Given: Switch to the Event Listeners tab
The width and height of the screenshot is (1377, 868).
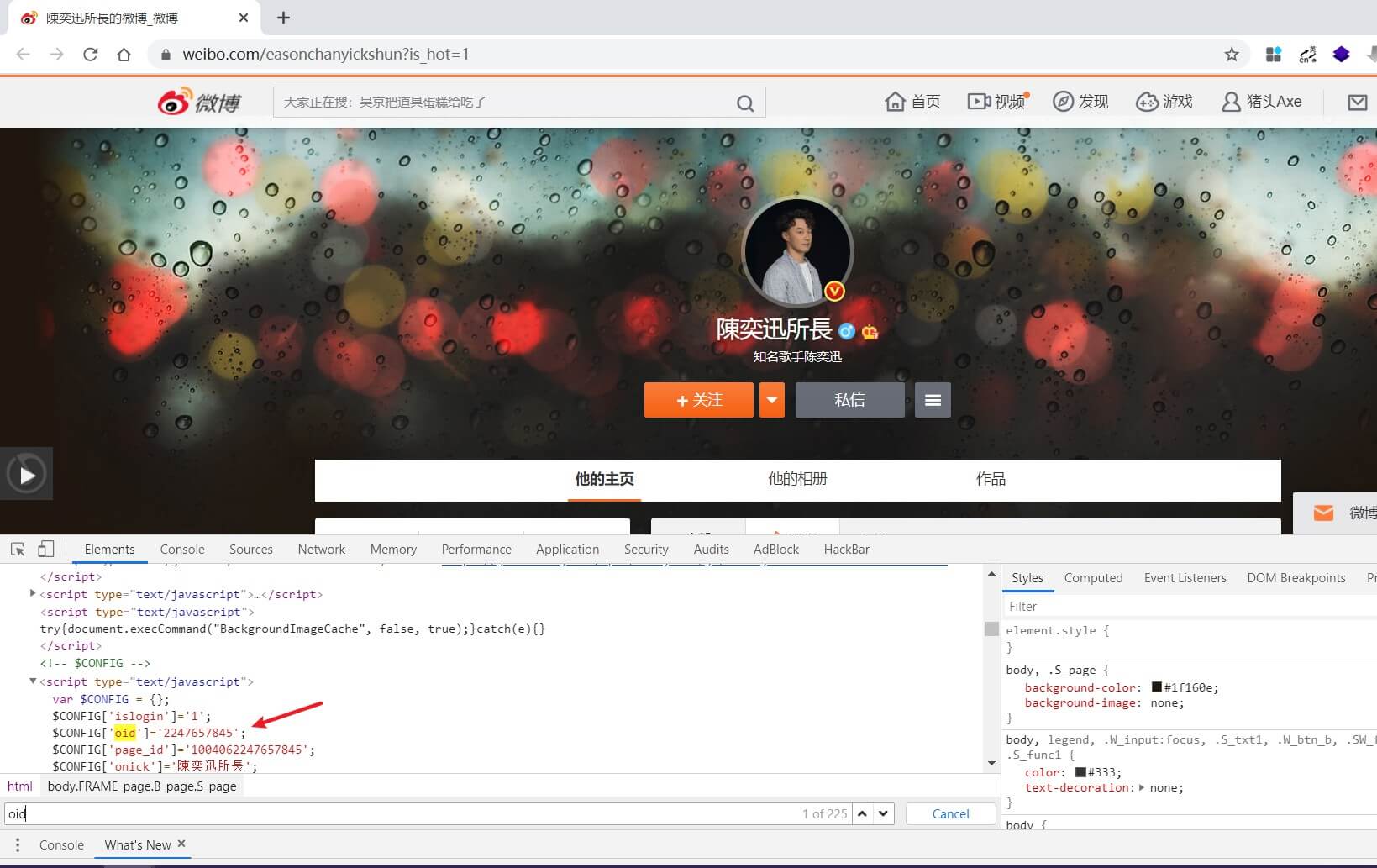Looking at the screenshot, I should (1185, 578).
